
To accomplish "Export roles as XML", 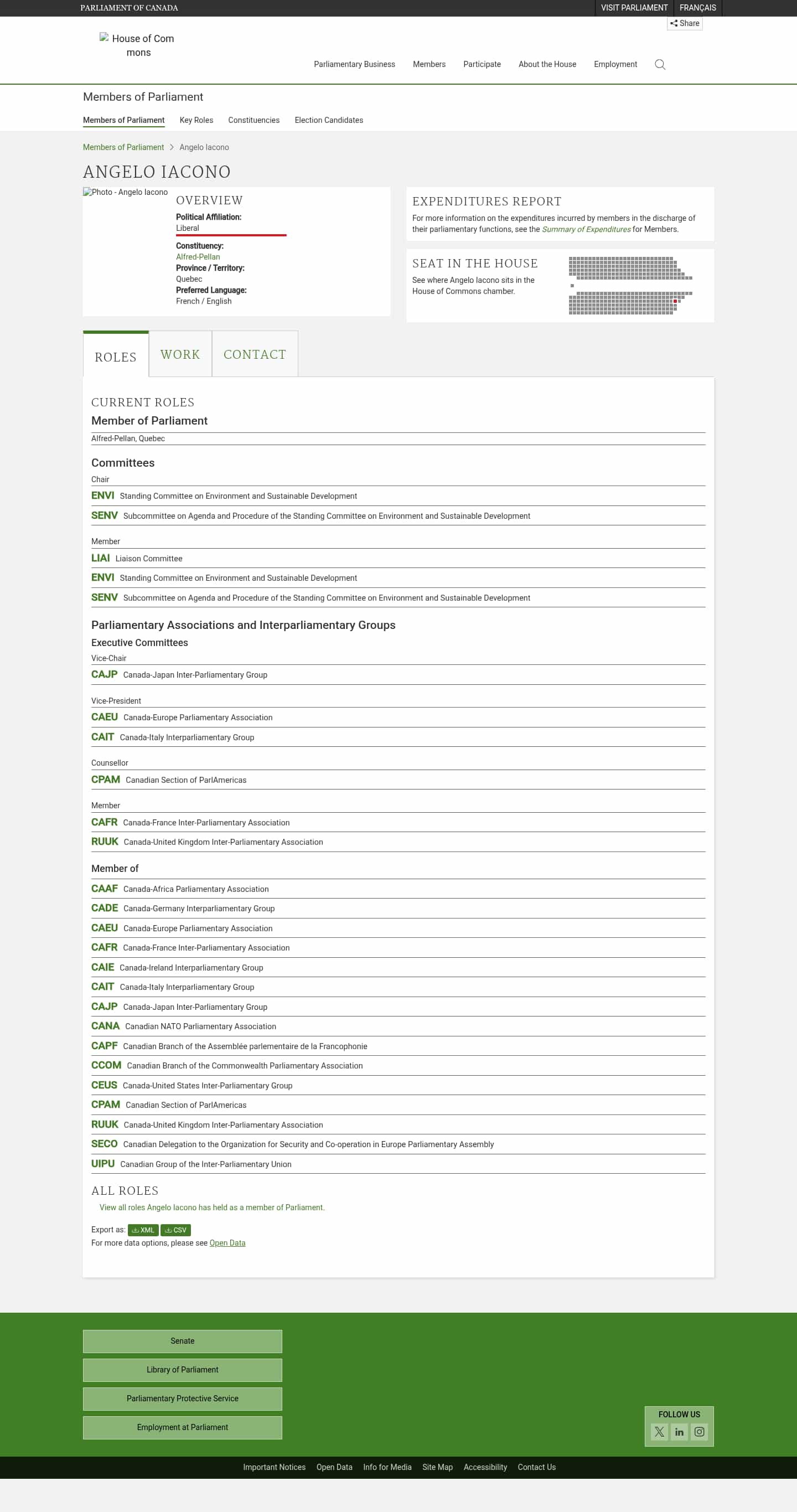I will (x=143, y=1230).
